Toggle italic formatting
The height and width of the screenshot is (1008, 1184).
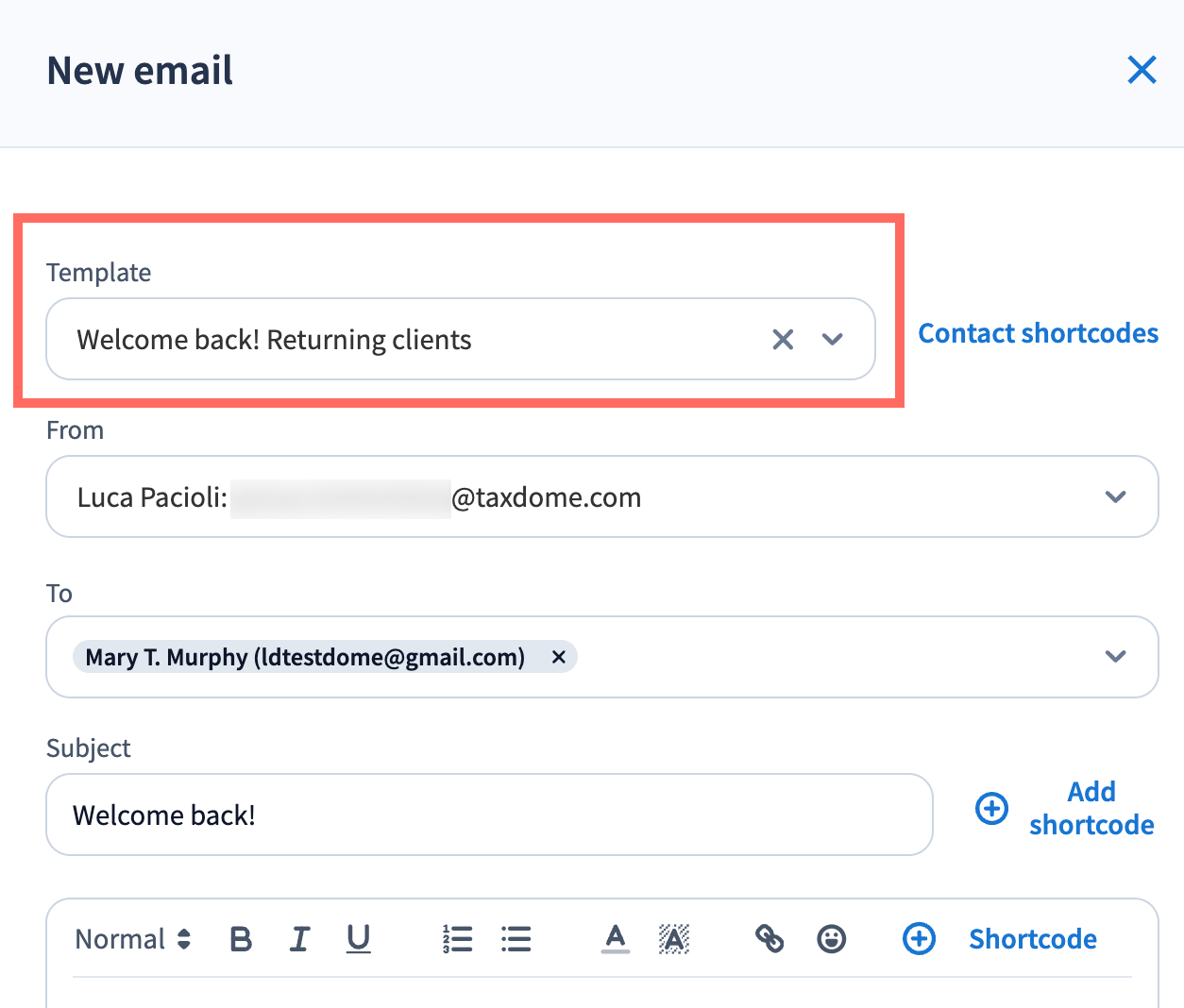299,939
